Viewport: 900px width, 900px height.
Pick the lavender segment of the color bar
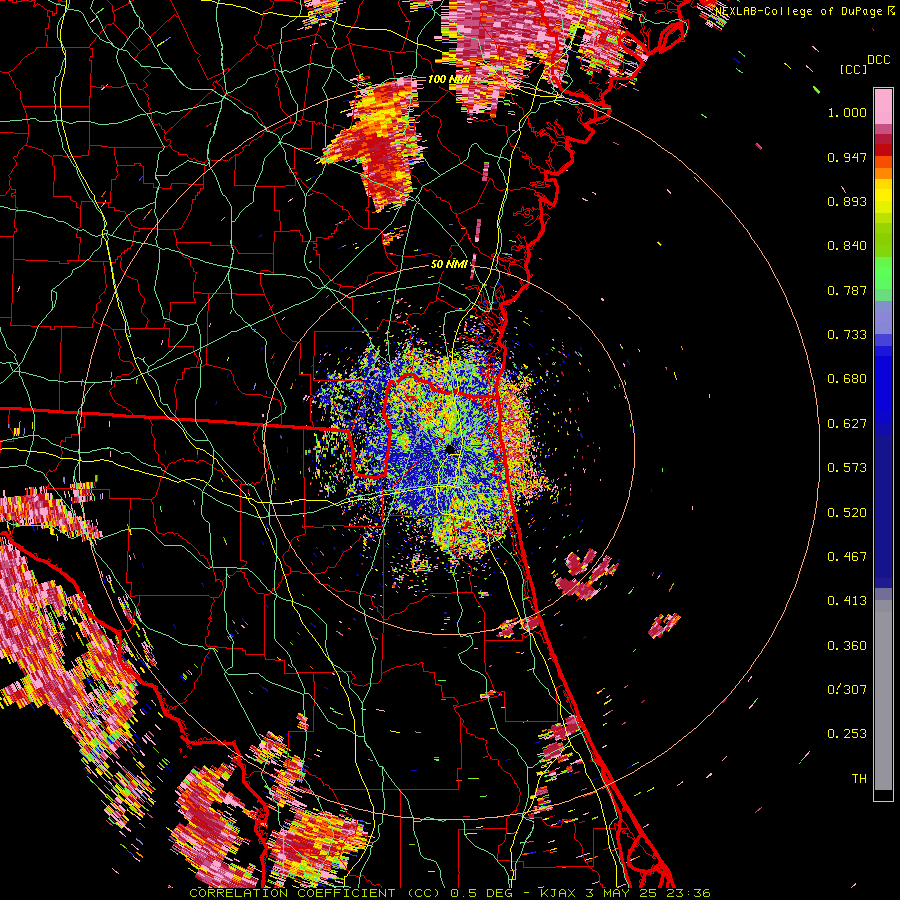pyautogui.click(x=883, y=317)
